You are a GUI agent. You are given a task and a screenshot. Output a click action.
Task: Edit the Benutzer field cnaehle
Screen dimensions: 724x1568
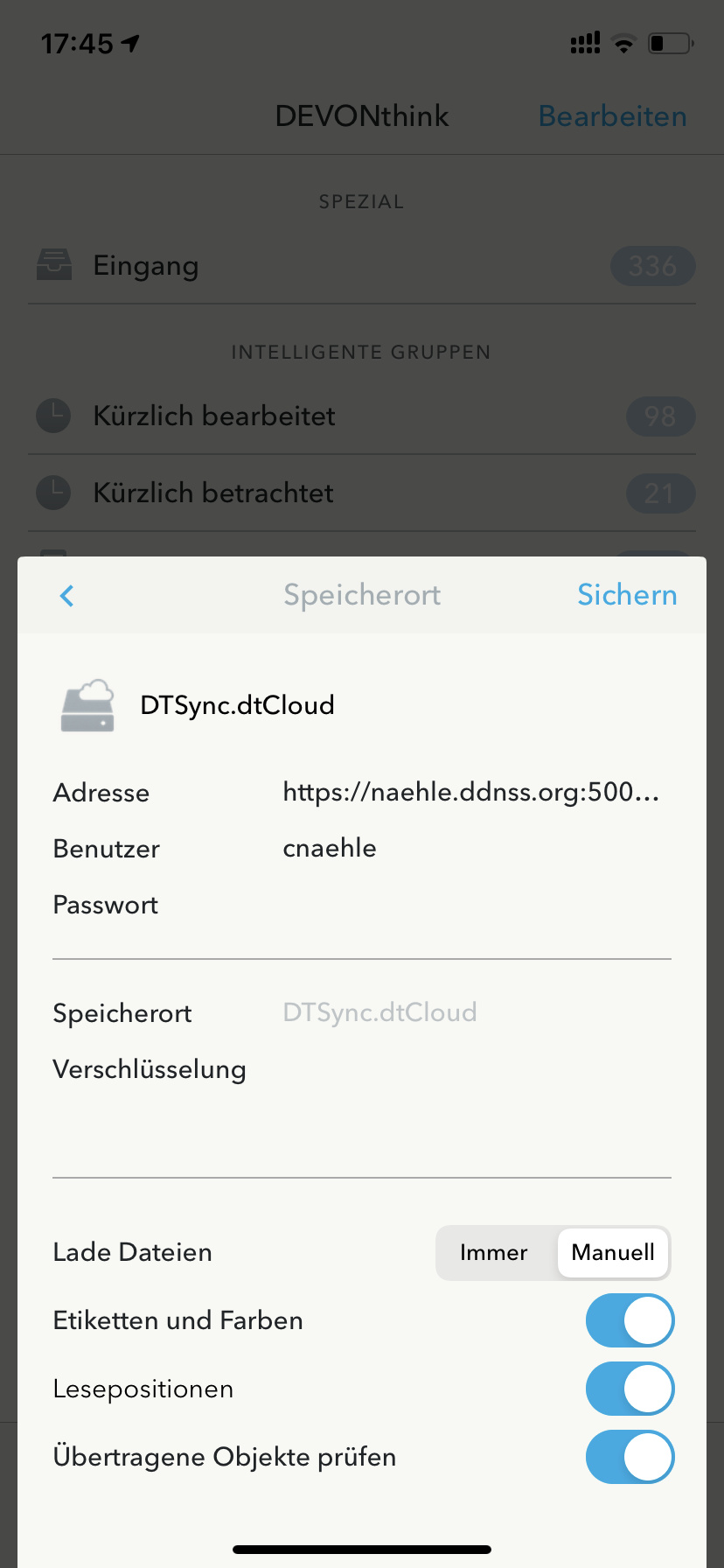point(477,848)
